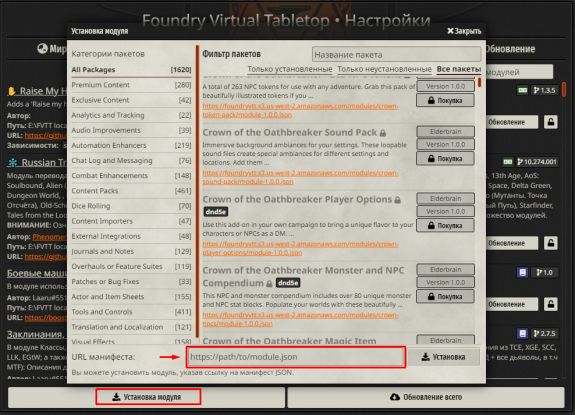This screenshot has width=575, height=415.
Task: Click the snowflake icon of Russian Translation module
Action: click(13, 162)
